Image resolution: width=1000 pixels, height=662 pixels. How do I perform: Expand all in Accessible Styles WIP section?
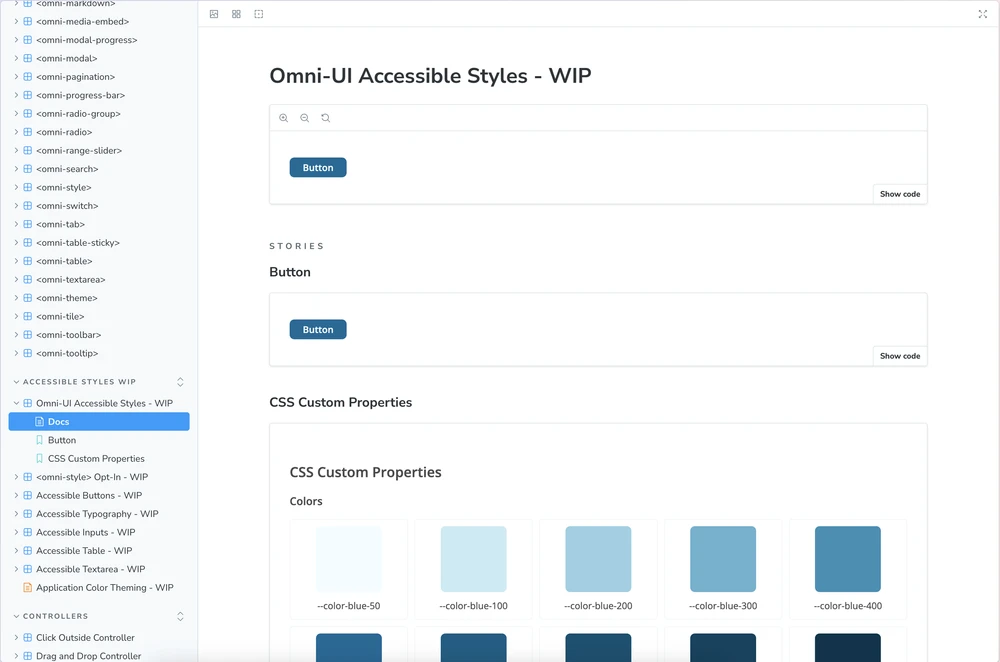pyautogui.click(x=180, y=382)
